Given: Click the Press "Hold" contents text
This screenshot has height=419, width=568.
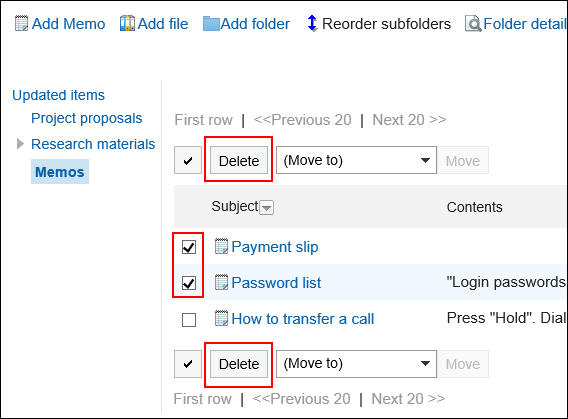Looking at the screenshot, I should coord(506,318).
